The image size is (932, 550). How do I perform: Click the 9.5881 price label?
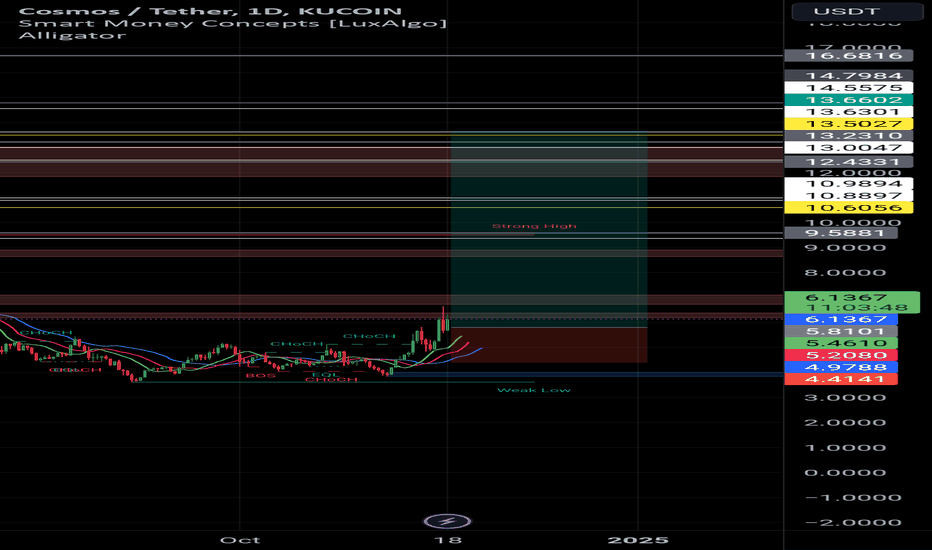(841, 232)
